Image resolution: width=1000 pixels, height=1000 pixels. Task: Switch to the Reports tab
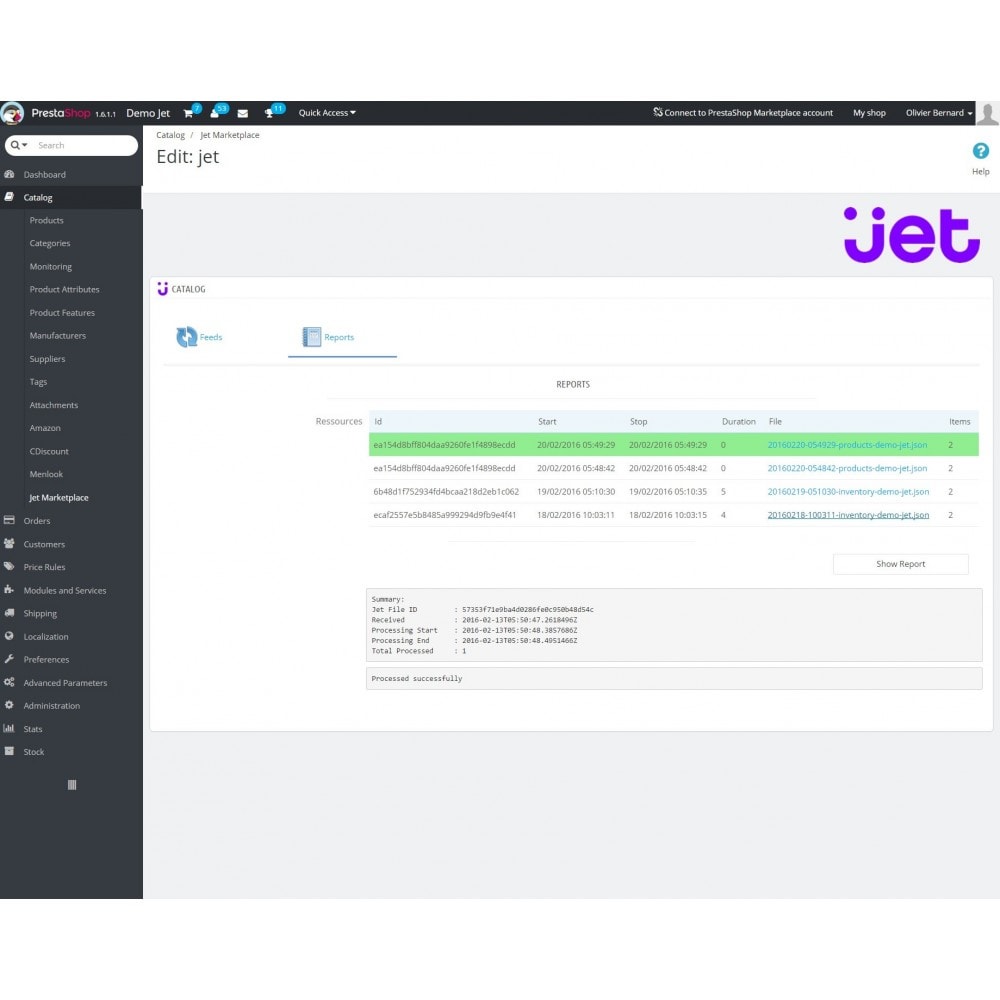(x=342, y=337)
